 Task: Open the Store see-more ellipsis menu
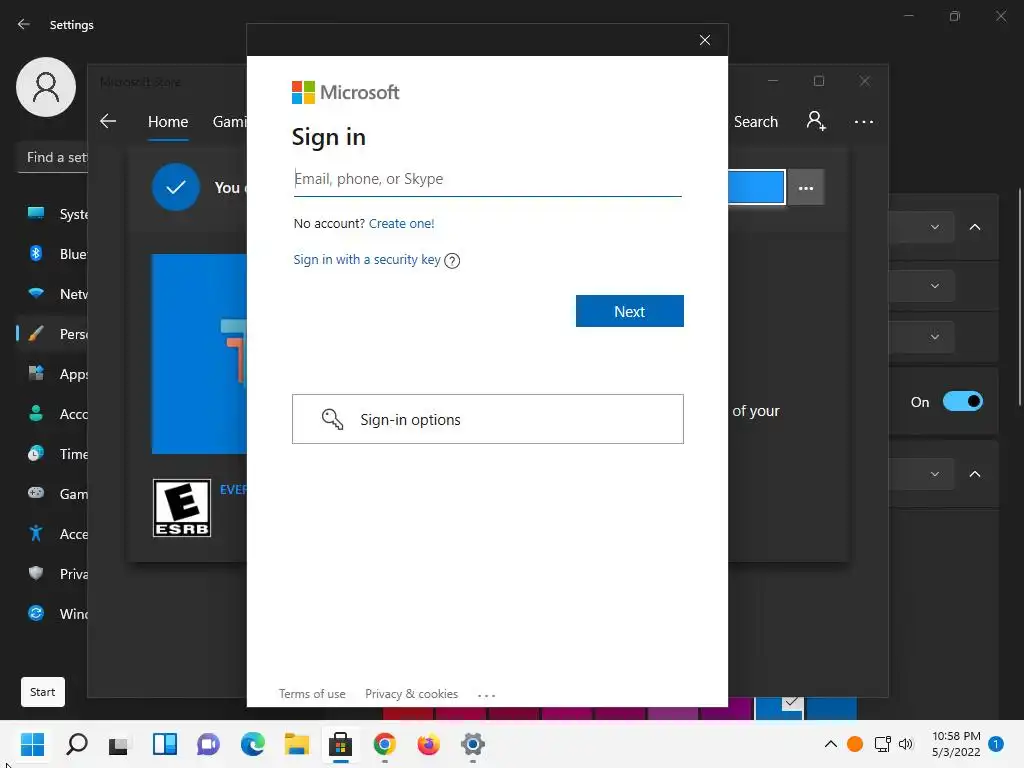[863, 122]
